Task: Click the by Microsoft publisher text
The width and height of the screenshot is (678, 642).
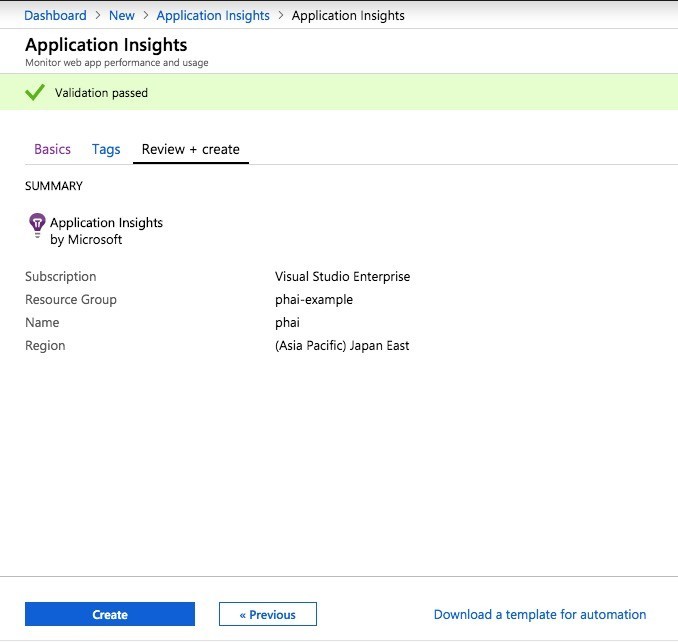Action: click(x=86, y=240)
